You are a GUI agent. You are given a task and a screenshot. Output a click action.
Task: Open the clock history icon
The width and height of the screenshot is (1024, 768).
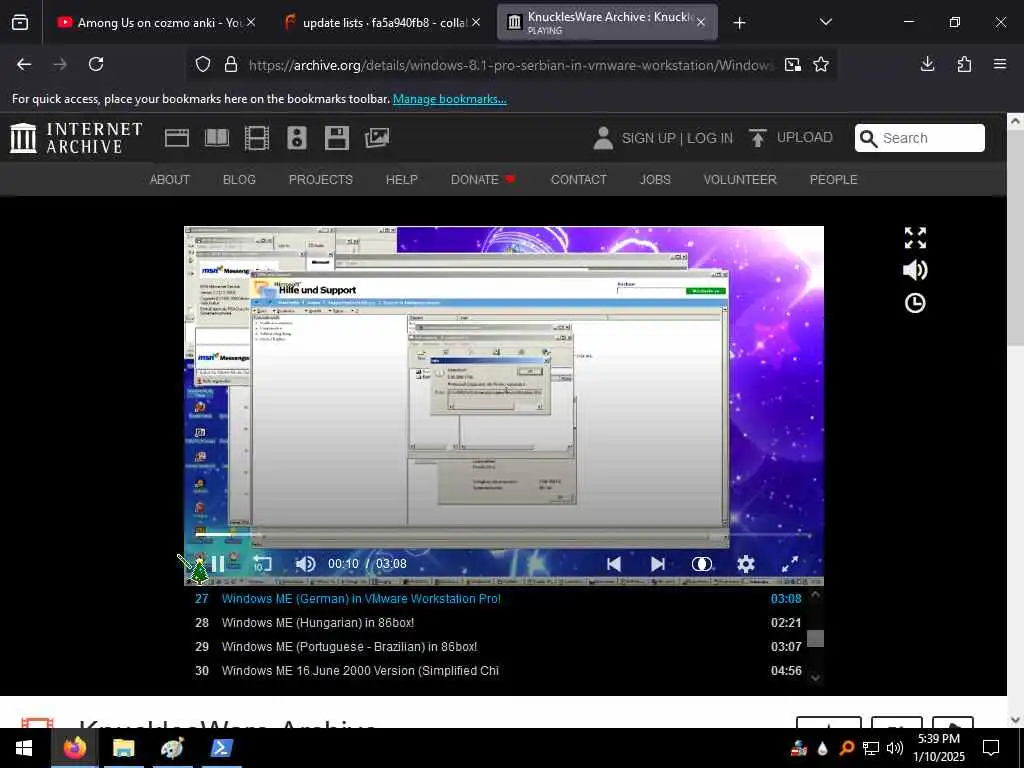(915, 303)
